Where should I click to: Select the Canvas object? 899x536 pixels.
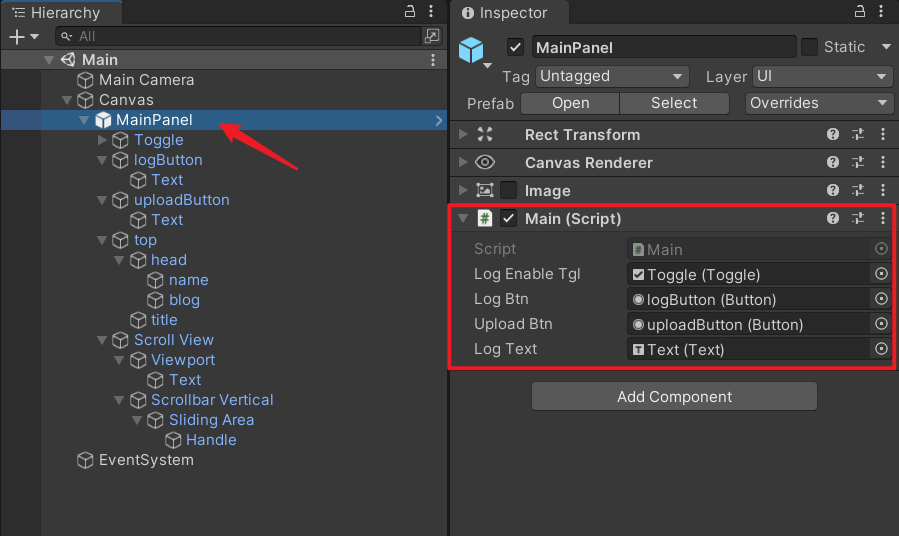pos(126,100)
